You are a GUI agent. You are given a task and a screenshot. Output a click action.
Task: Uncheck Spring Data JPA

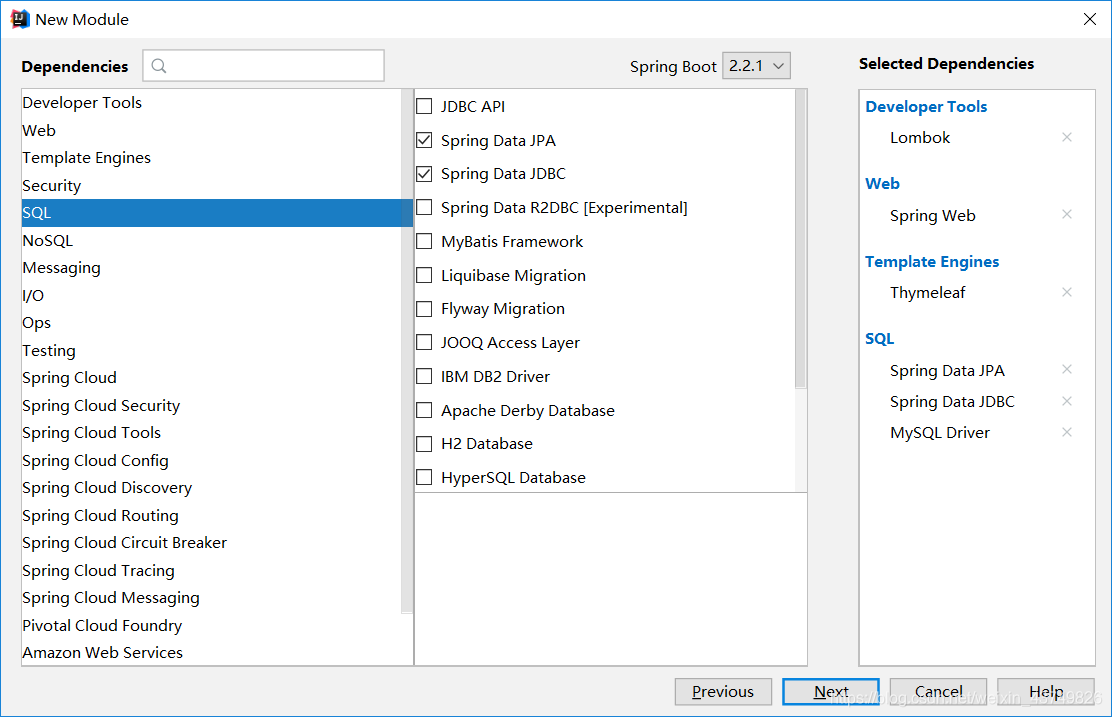pos(424,140)
